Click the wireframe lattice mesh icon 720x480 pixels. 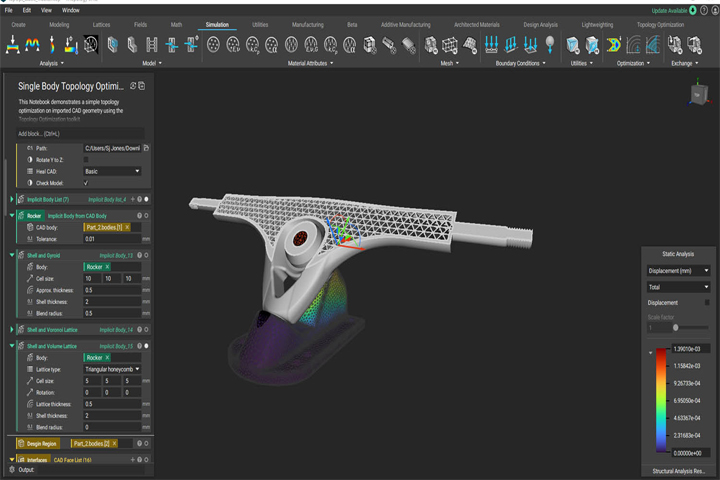pyautogui.click(x=450, y=45)
